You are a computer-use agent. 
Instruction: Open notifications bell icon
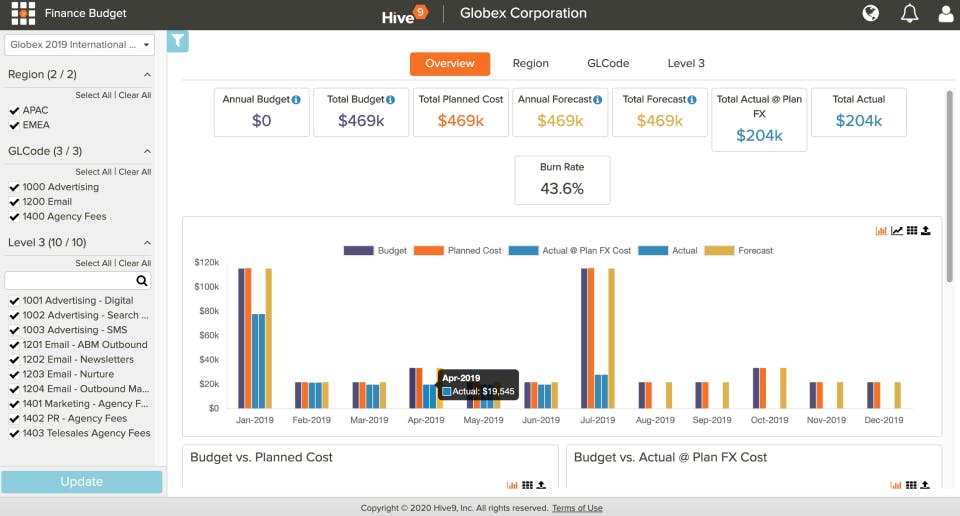[x=909, y=13]
